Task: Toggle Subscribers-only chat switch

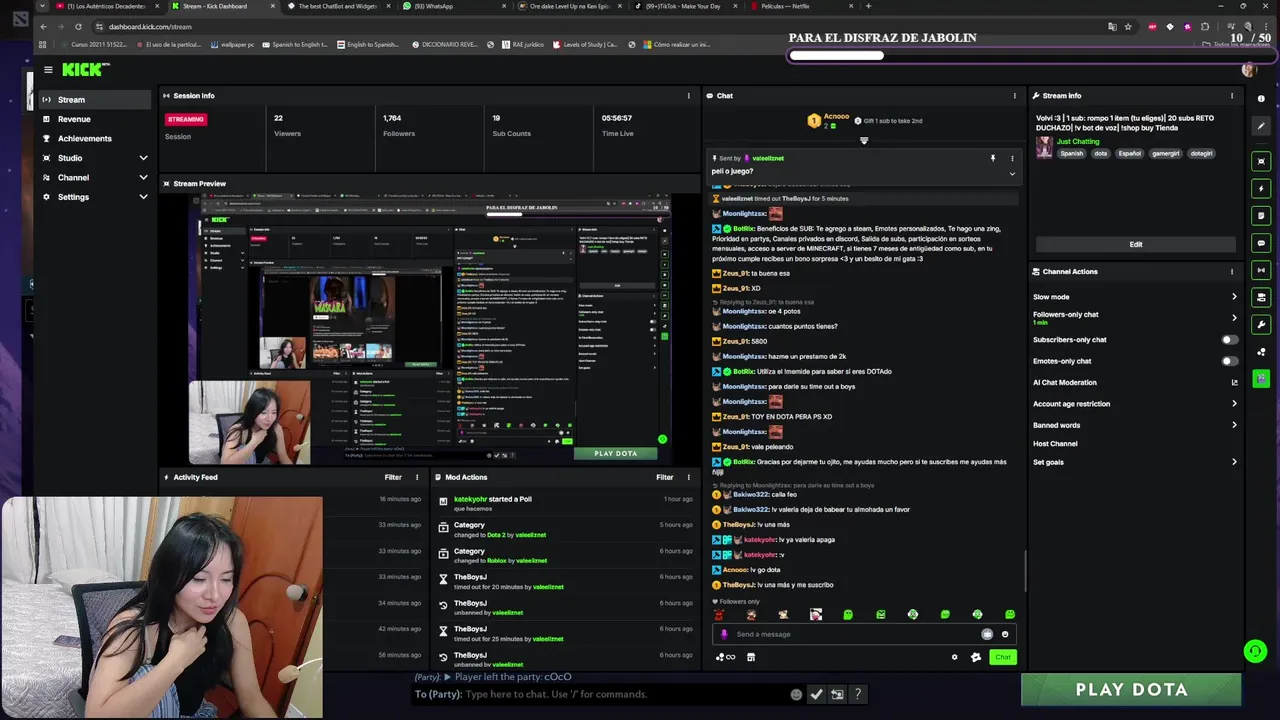Action: [x=1229, y=340]
